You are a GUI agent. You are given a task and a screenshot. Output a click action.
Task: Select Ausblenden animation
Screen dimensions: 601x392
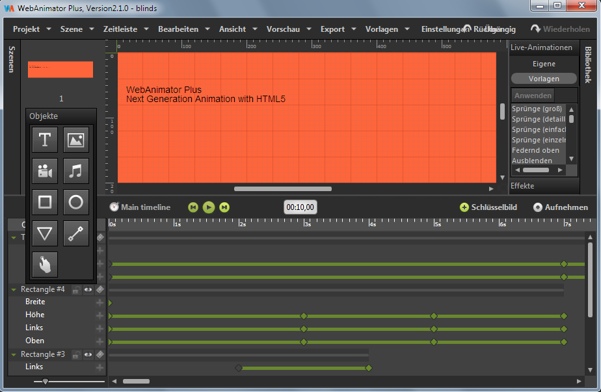[x=532, y=161]
